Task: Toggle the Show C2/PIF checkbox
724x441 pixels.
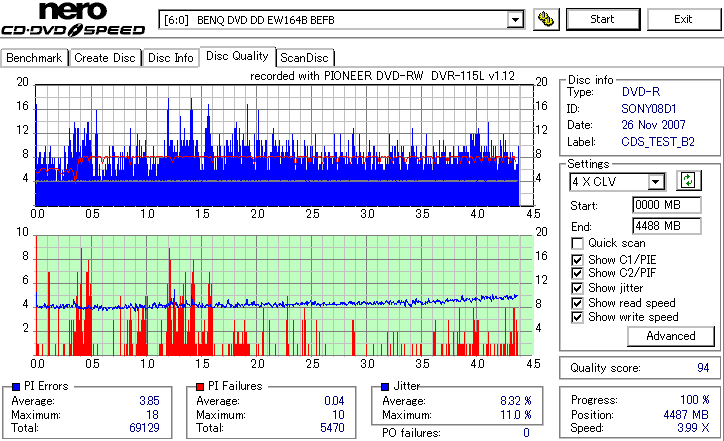Action: (577, 273)
